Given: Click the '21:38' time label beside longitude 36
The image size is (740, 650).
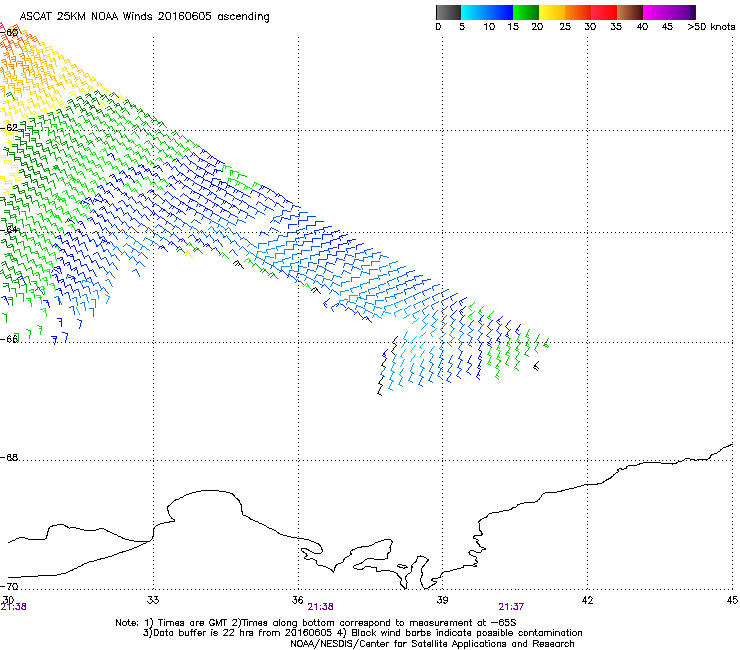Looking at the screenshot, I should tap(320, 607).
